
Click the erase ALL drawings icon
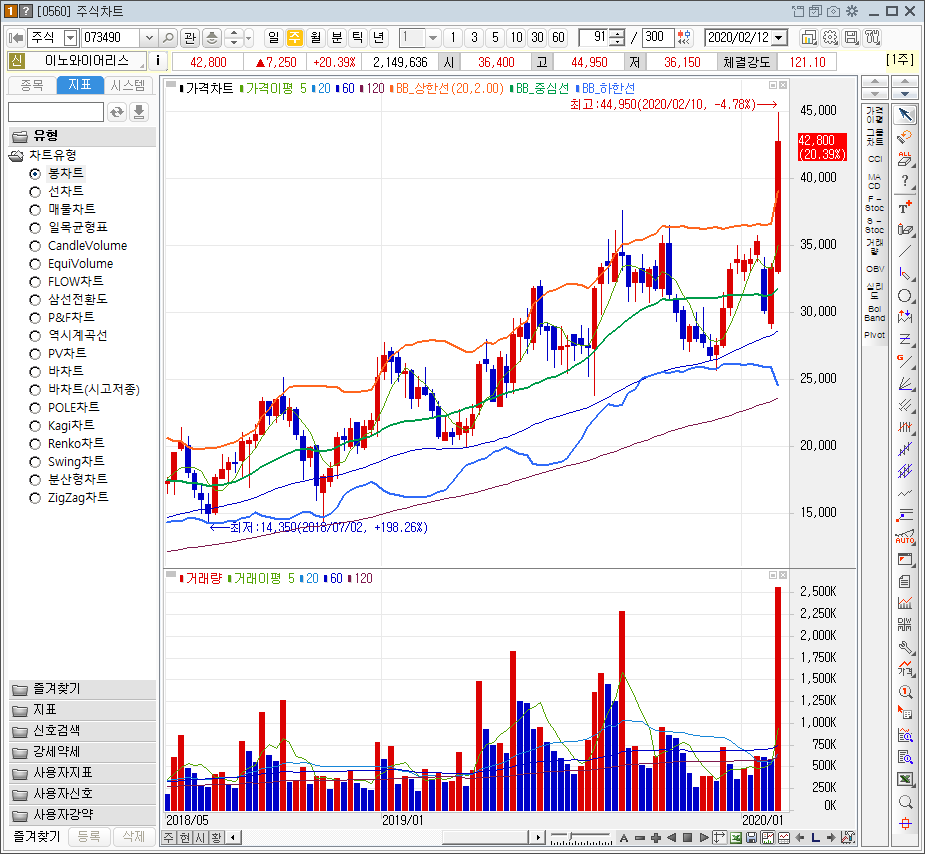pos(905,159)
